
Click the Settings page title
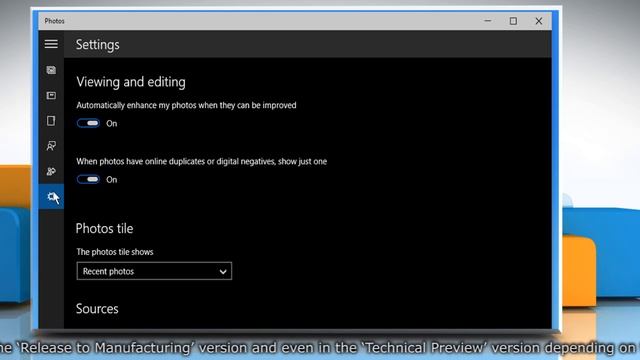[98, 44]
